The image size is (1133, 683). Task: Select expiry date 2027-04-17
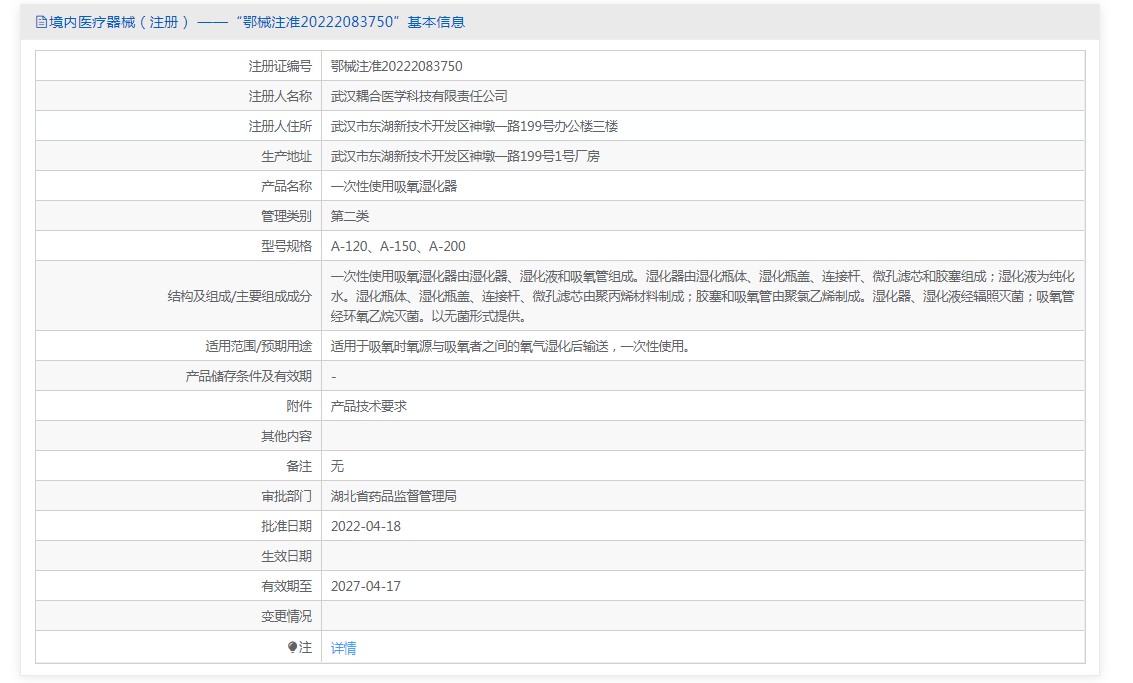click(366, 587)
